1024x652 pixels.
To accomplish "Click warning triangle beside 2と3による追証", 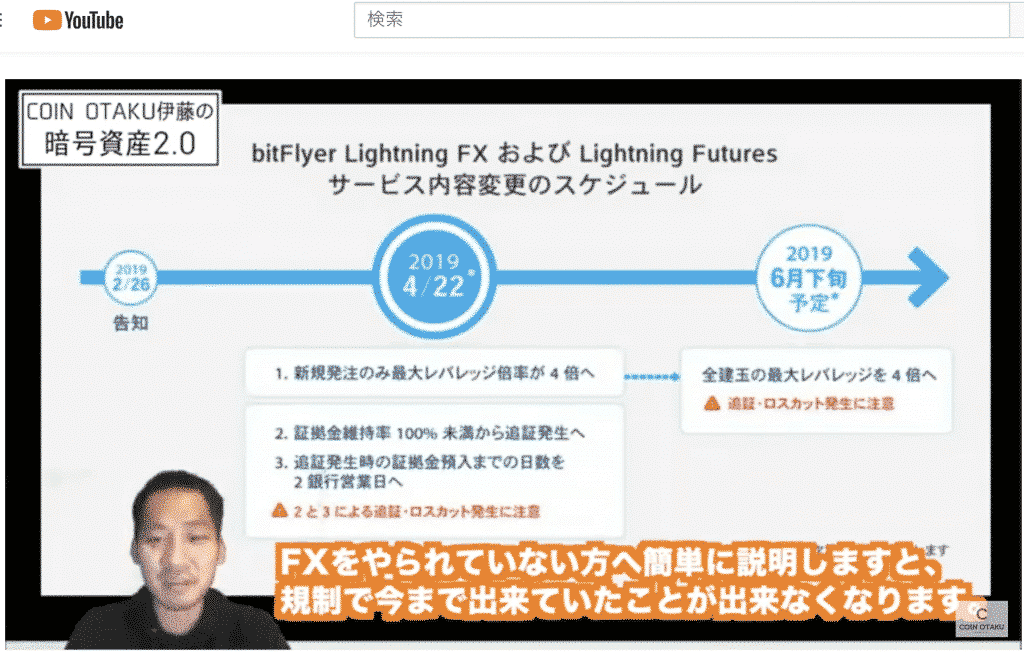I will pyautogui.click(x=280, y=510).
